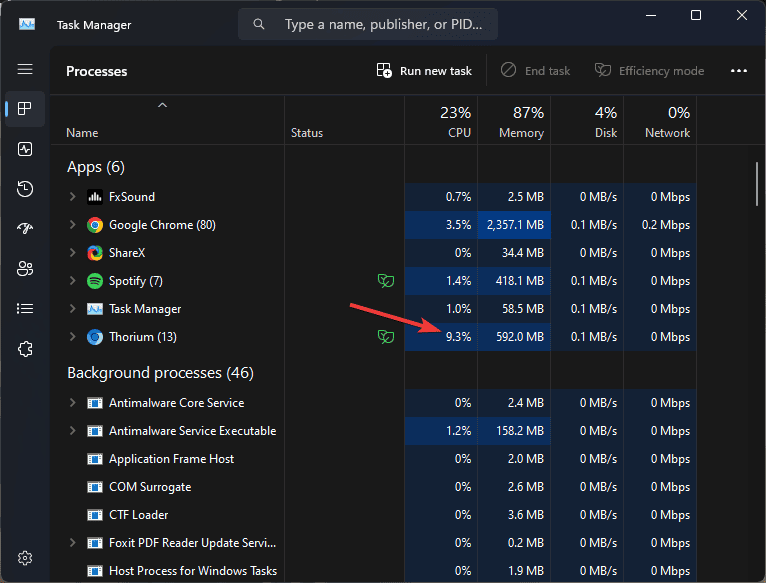Expand the Thorium (13) group
Screen dimensions: 766x583
(72, 337)
